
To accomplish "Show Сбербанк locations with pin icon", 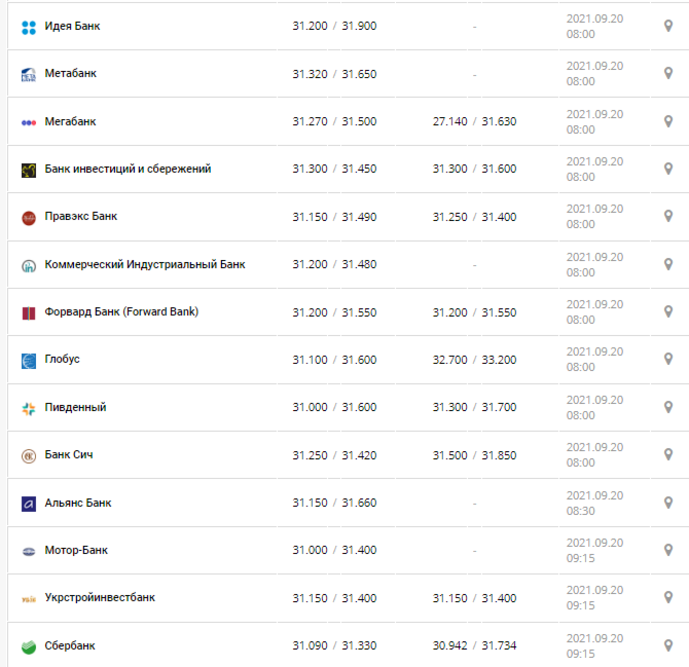I will coord(668,645).
